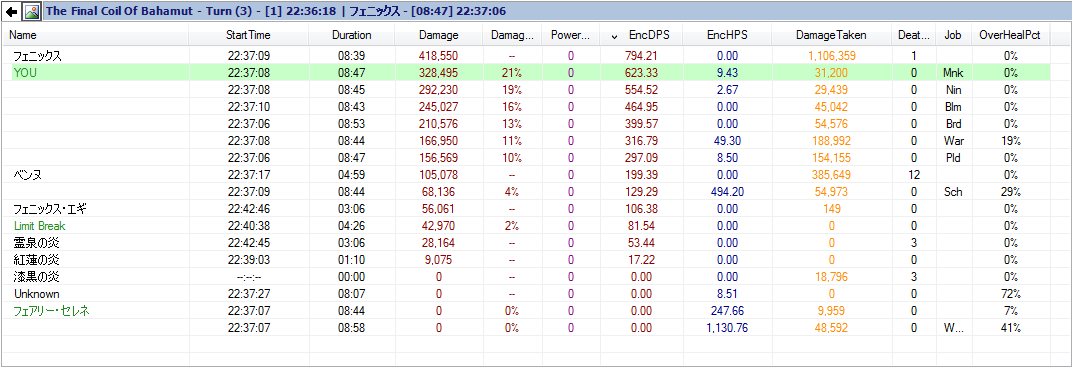1073x372 pixels.
Task: Click EncHPS value 247.66
Action: (x=727, y=311)
